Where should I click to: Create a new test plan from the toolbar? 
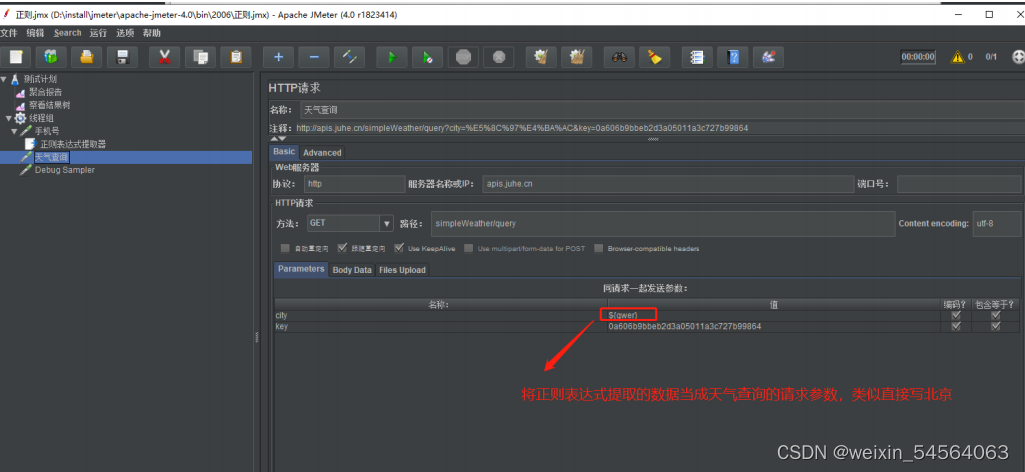click(x=16, y=58)
